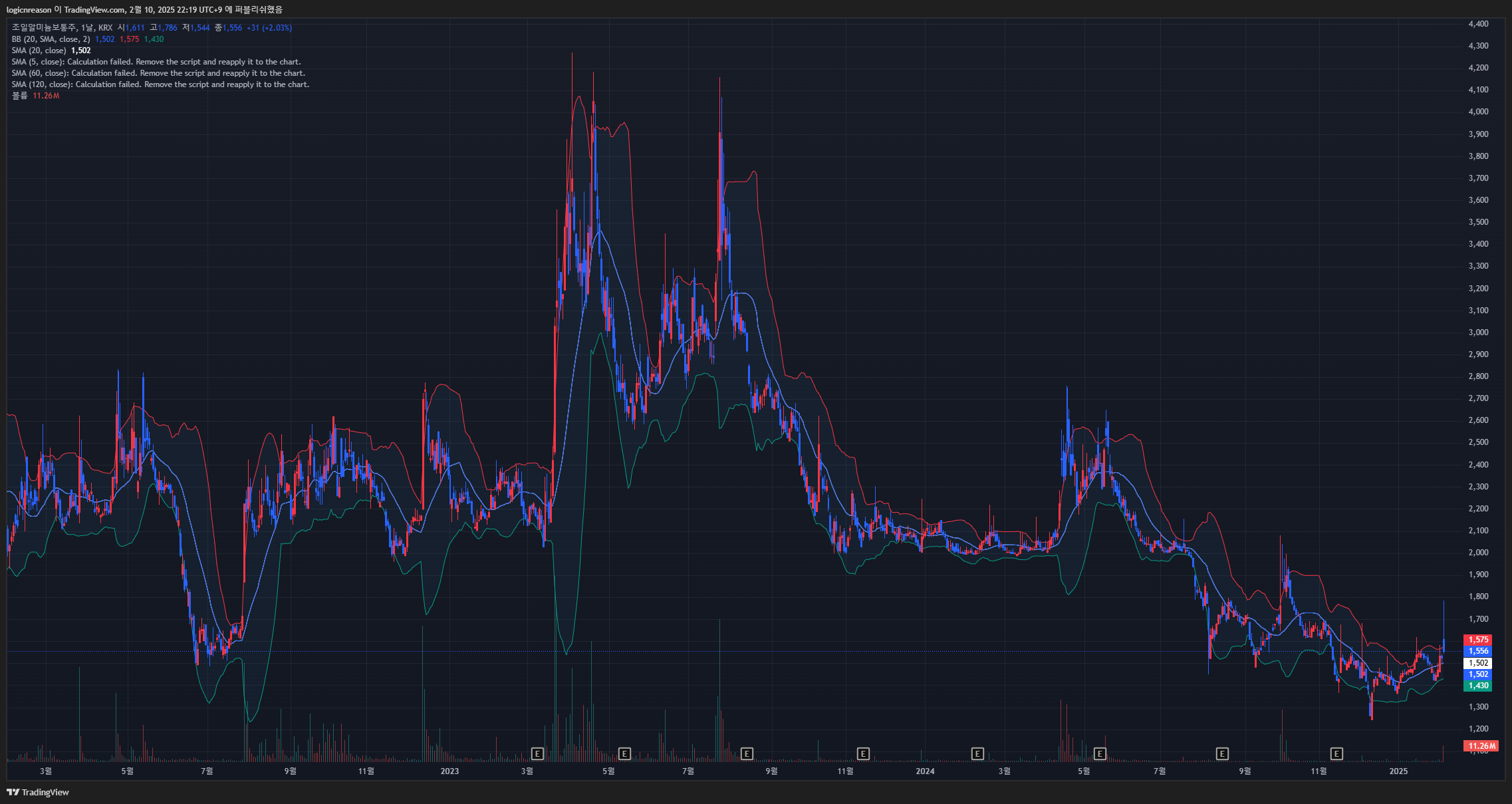Click the E earnings marker between 7월 and 9월 2024
Image resolution: width=1512 pixels, height=804 pixels.
1222,753
